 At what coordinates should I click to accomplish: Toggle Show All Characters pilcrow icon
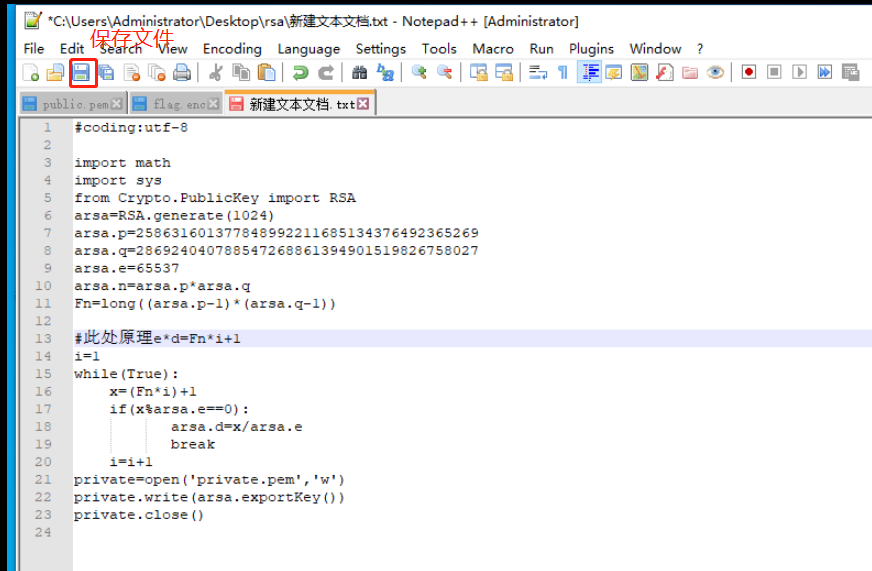[x=563, y=72]
